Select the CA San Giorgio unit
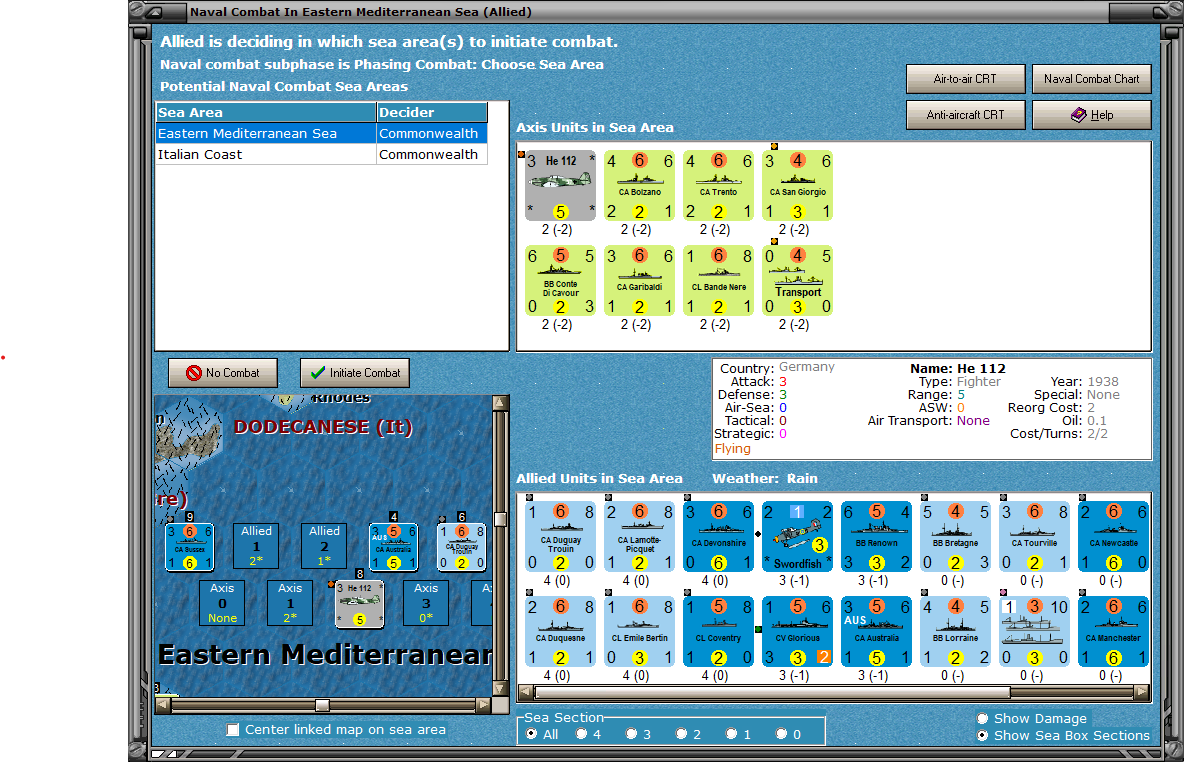 point(797,186)
